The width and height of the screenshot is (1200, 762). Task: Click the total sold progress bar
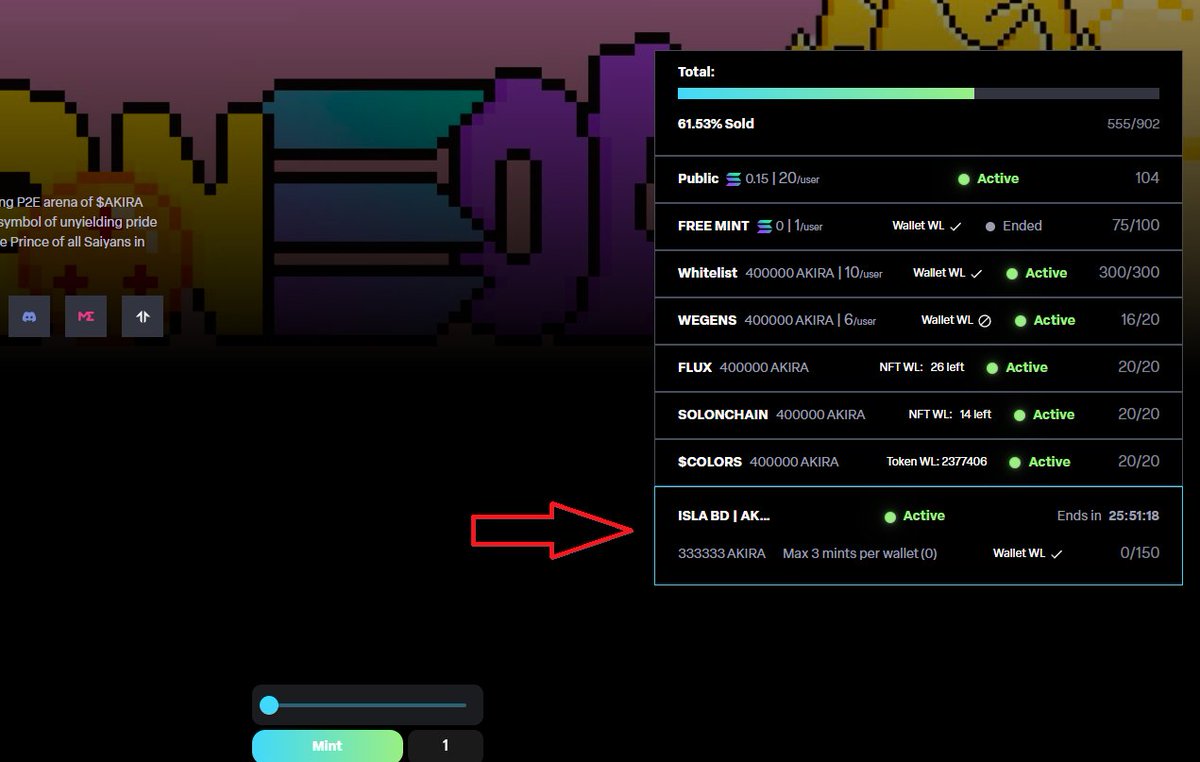point(918,93)
